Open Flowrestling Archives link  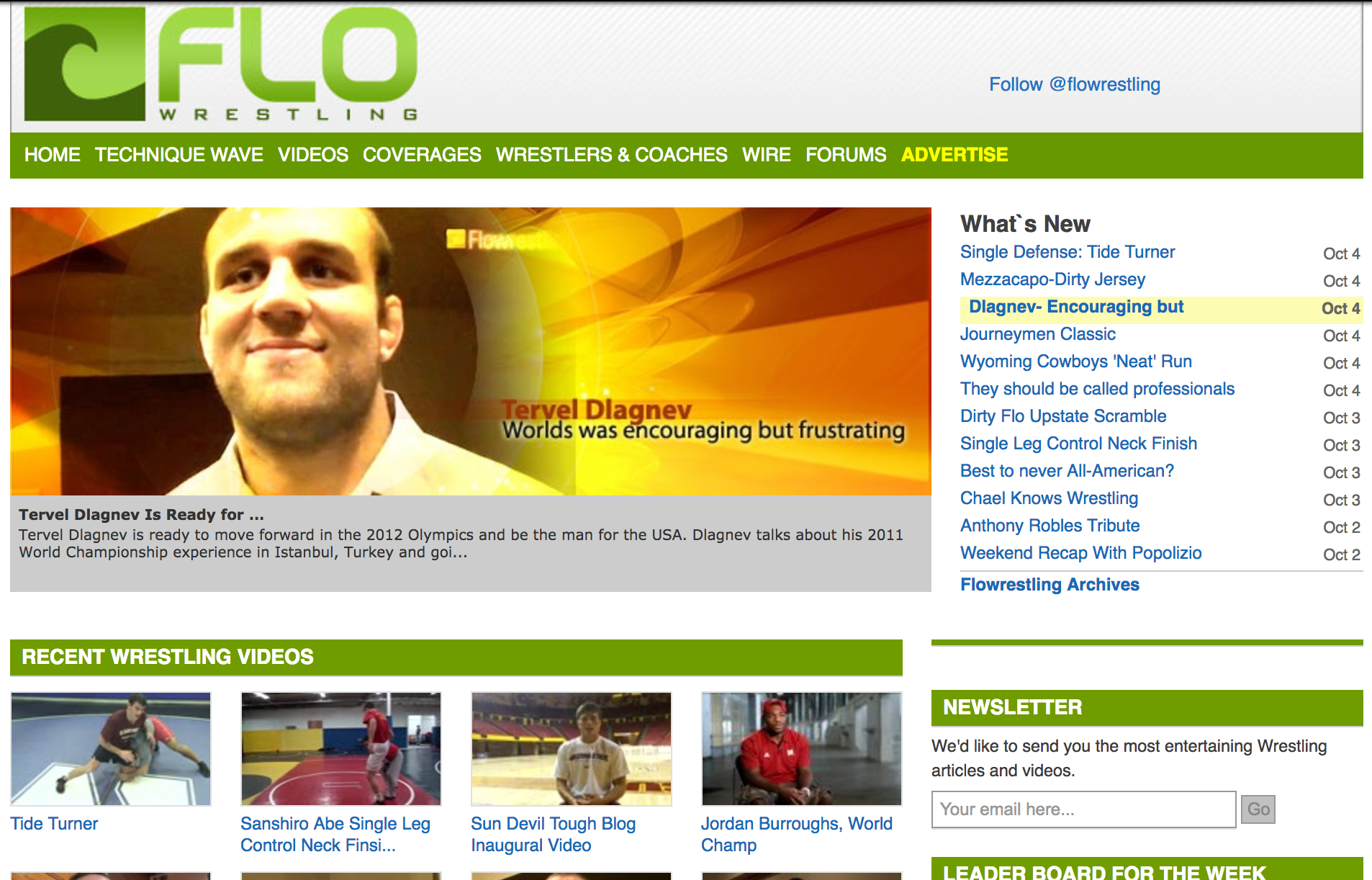(1050, 585)
